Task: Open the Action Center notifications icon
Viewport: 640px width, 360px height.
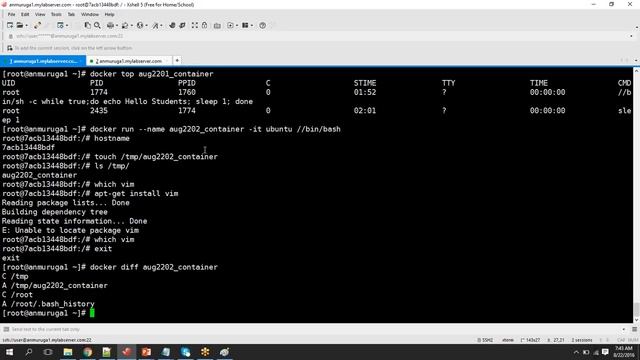Action: pyautogui.click(x=605, y=352)
